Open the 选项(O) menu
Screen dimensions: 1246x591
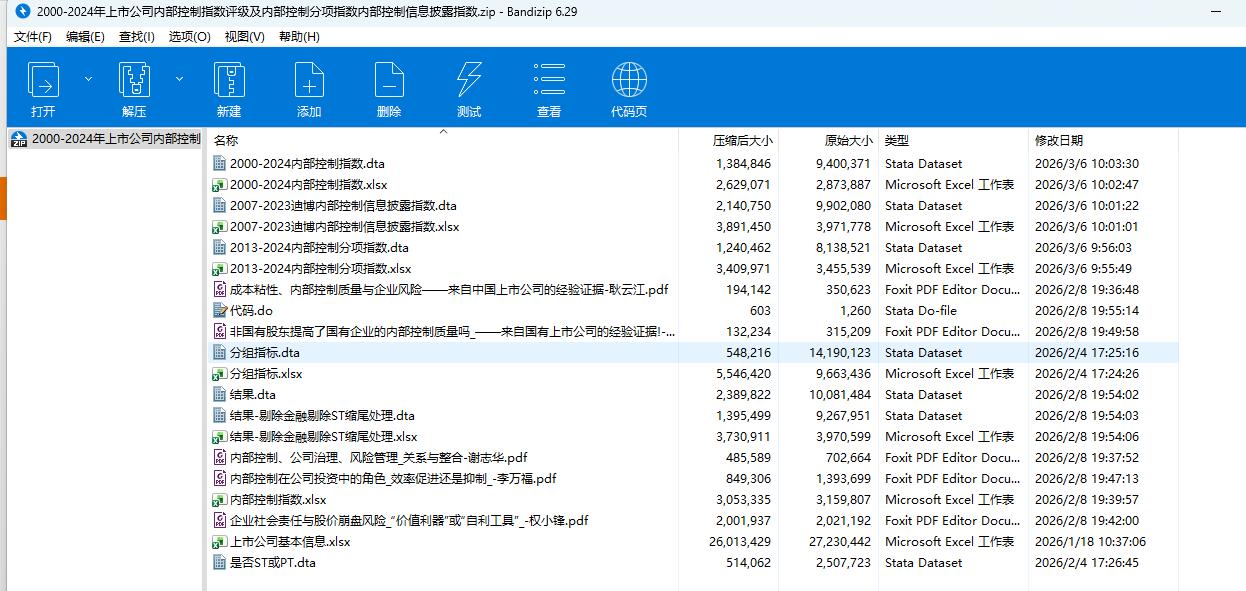pos(190,36)
